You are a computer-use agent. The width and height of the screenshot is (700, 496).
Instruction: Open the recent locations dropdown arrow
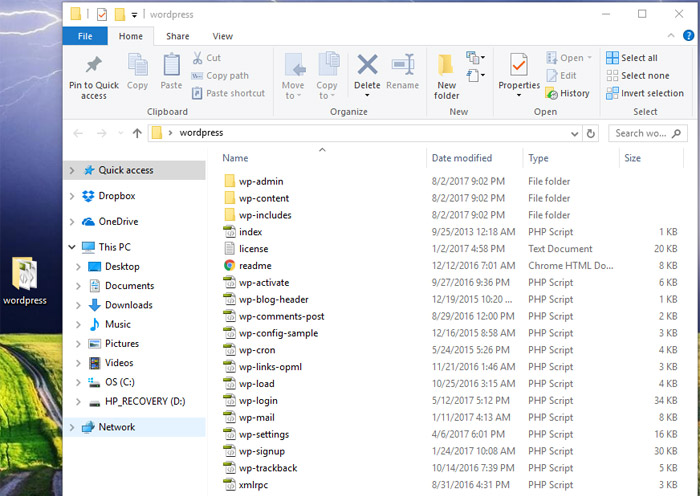tap(120, 133)
